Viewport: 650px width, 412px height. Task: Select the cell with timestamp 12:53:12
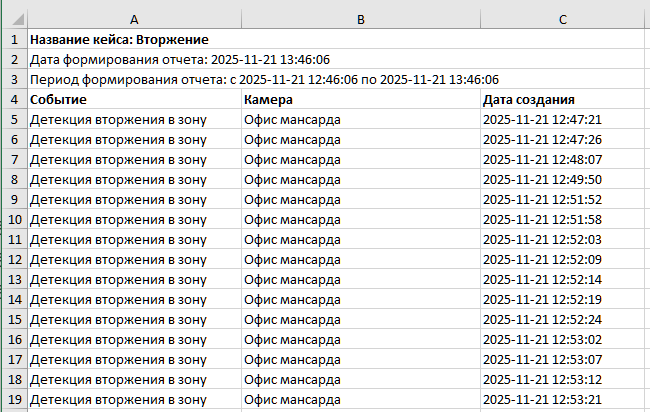(542, 379)
